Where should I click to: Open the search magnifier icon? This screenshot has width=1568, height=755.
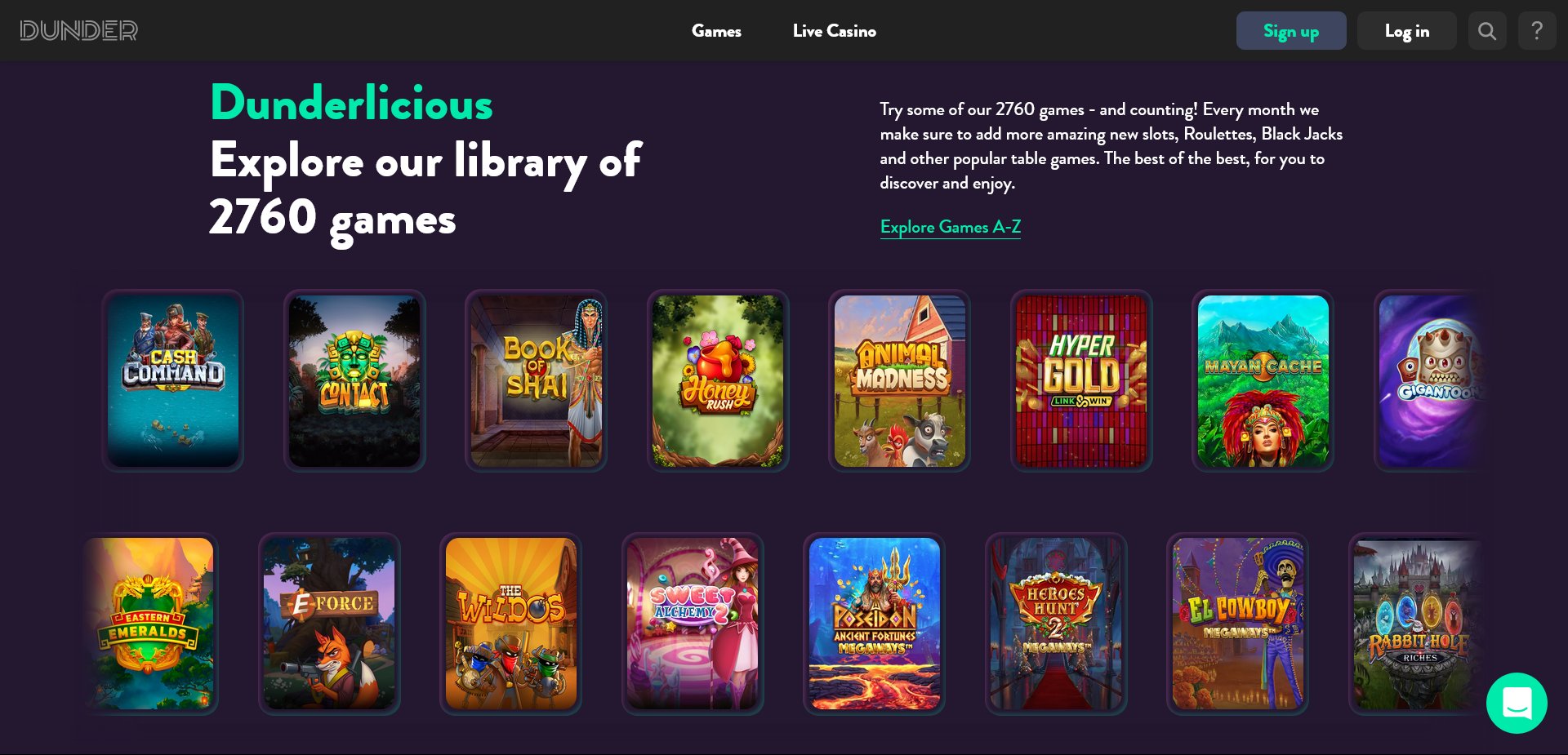(x=1487, y=31)
